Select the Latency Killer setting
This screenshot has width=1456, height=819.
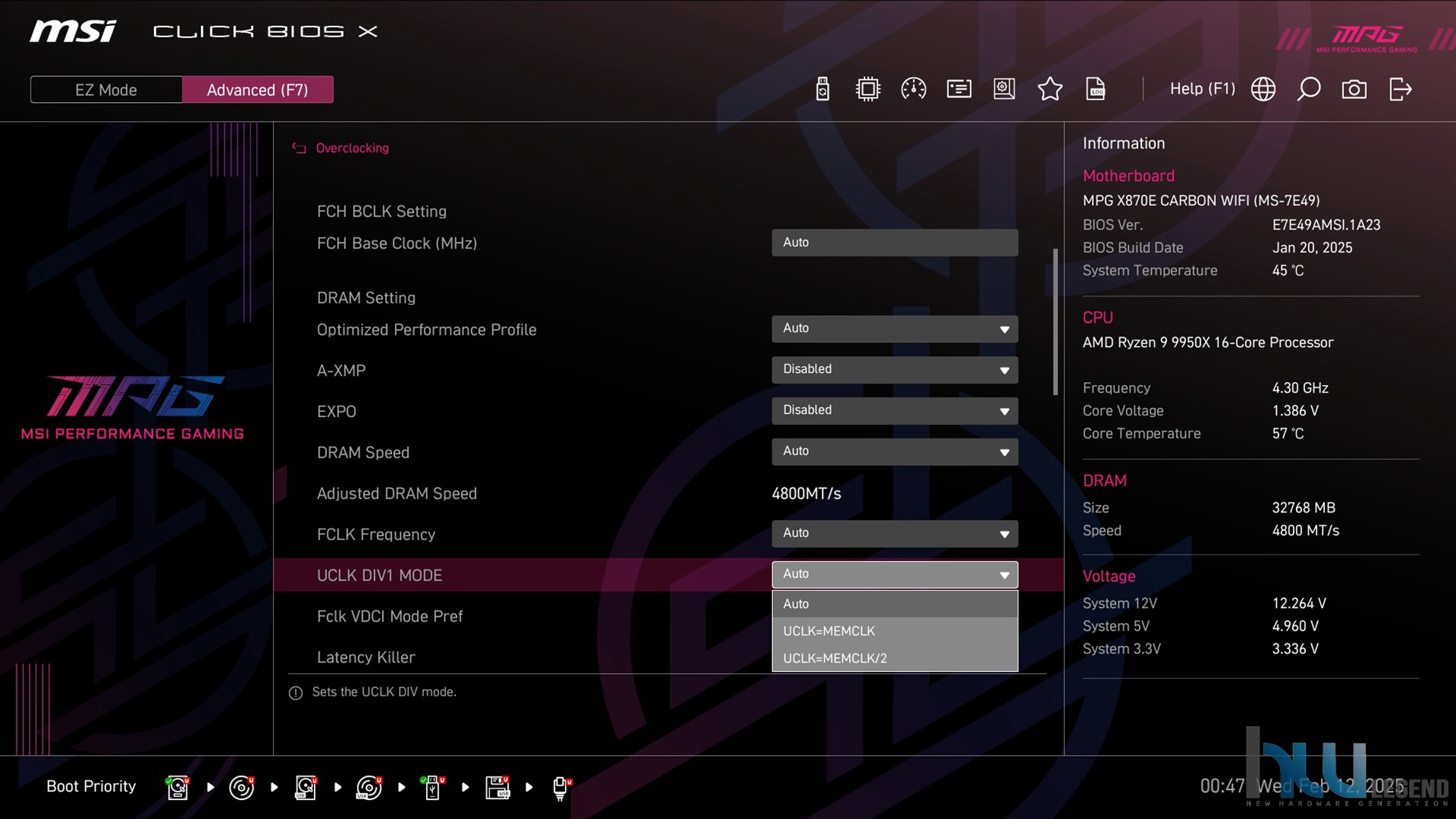click(366, 657)
